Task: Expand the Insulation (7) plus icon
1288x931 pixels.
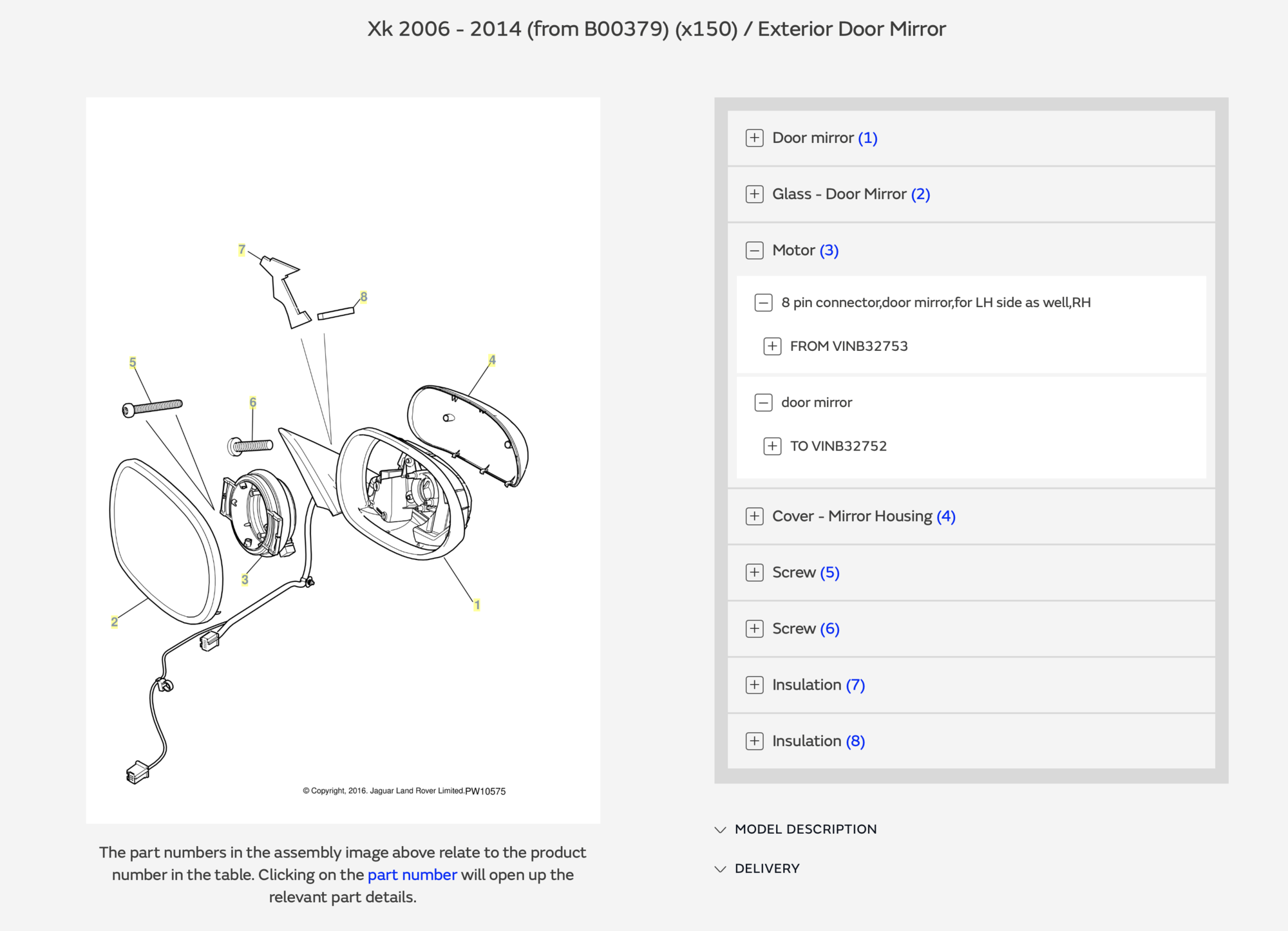Action: (754, 685)
